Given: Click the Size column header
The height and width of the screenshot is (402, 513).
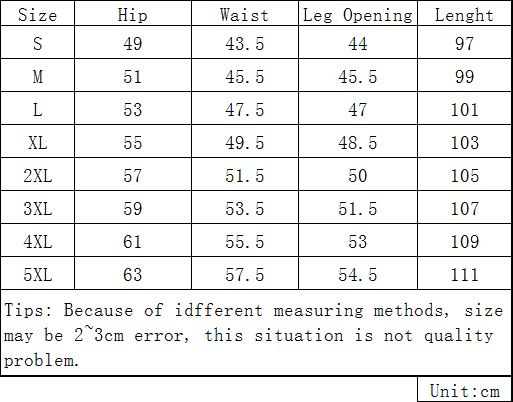Looking at the screenshot, I should (x=37, y=15).
